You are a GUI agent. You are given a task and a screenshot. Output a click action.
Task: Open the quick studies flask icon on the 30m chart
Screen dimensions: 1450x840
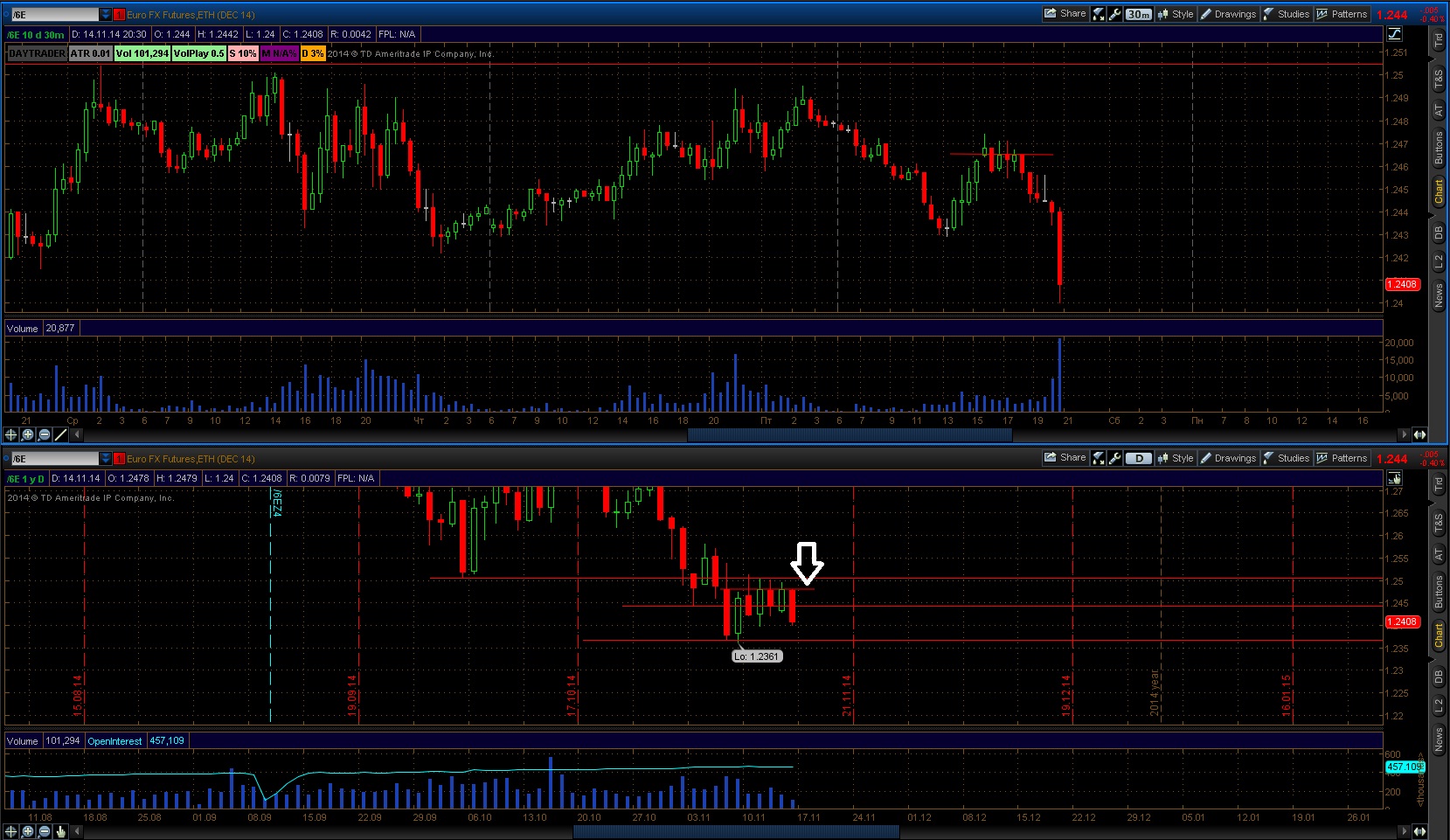[x=1100, y=14]
